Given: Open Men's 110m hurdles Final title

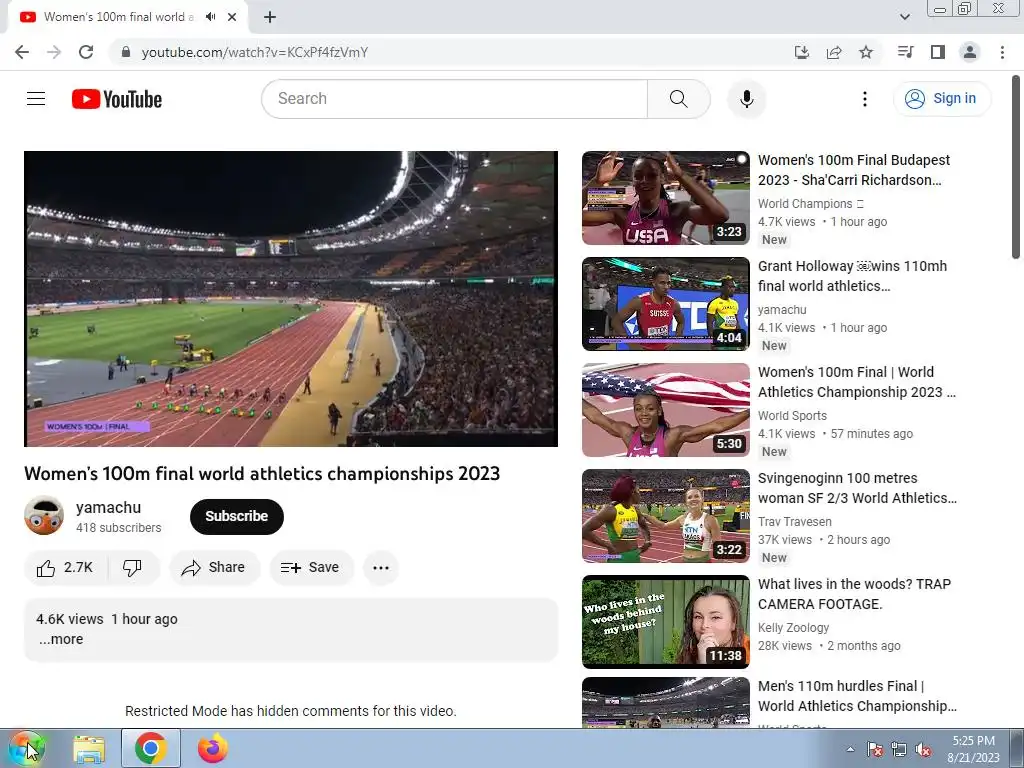Looking at the screenshot, I should click(x=857, y=696).
